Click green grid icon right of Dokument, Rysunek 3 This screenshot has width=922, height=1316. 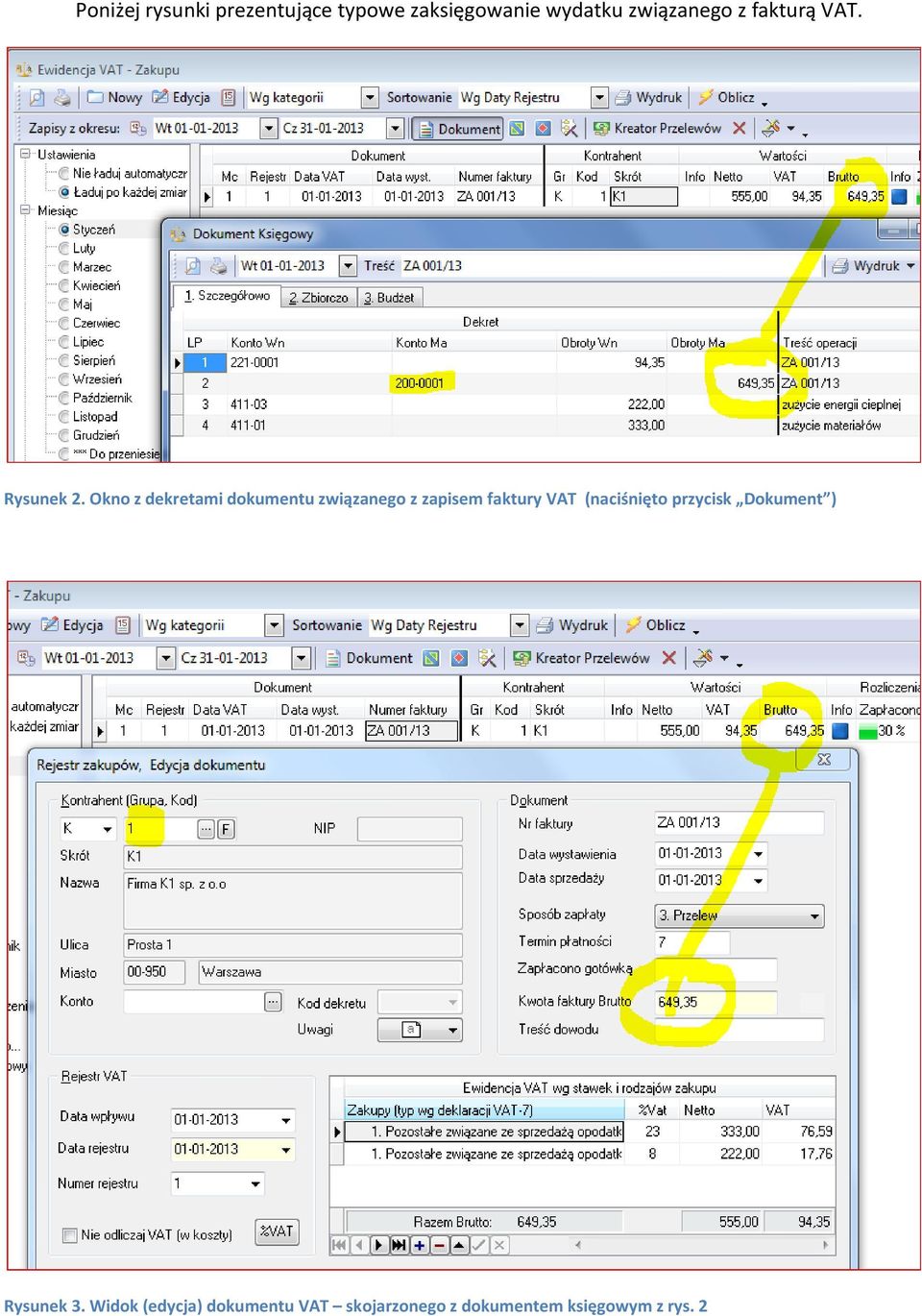432,658
